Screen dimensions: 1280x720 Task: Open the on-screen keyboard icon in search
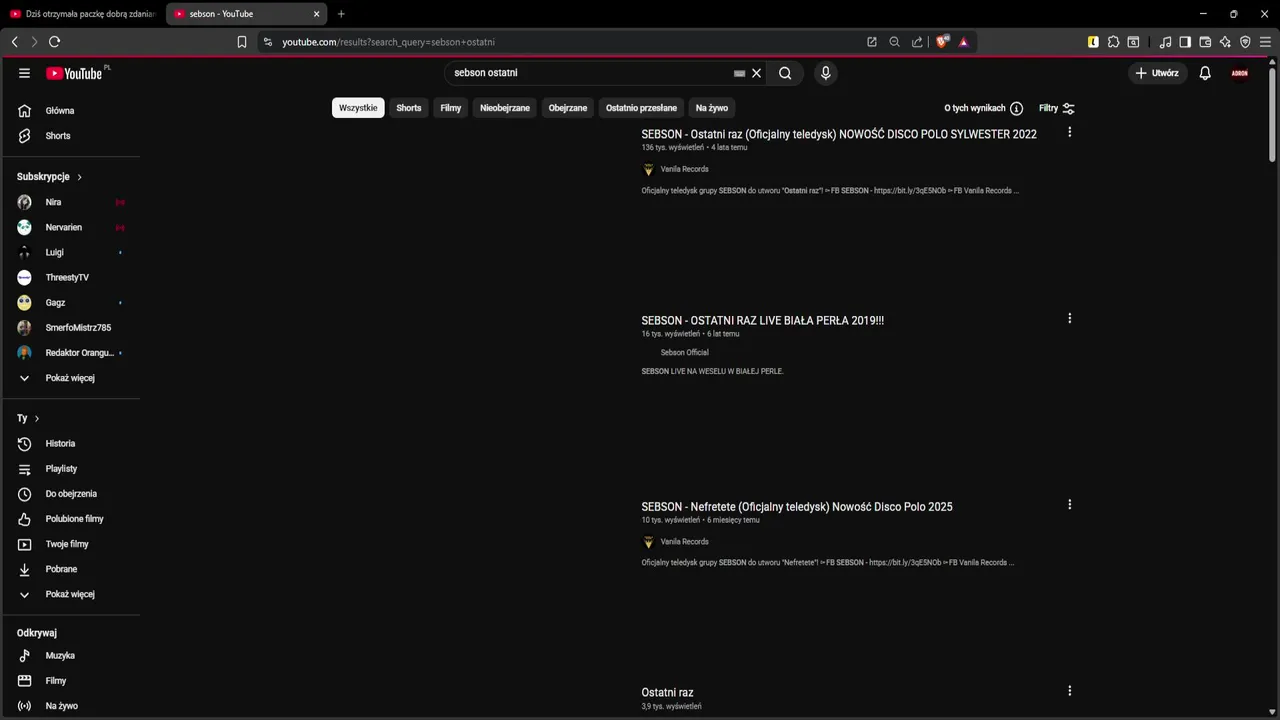click(739, 73)
